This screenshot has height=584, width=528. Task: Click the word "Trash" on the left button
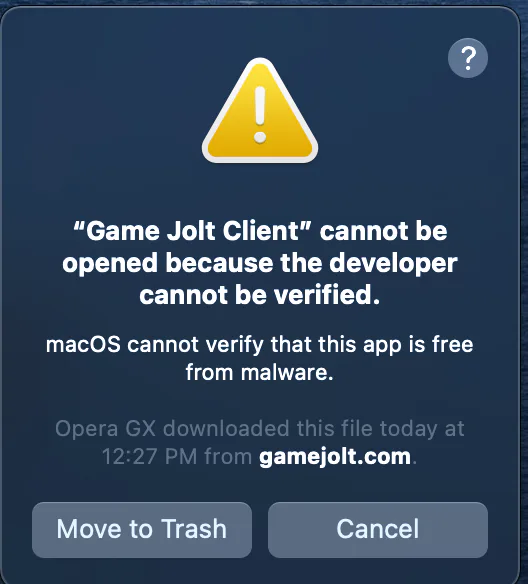194,529
